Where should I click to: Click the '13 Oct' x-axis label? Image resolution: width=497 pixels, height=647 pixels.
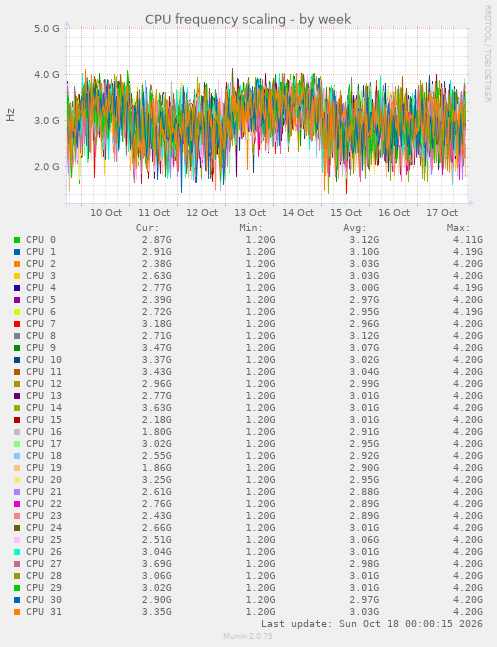pos(250,213)
